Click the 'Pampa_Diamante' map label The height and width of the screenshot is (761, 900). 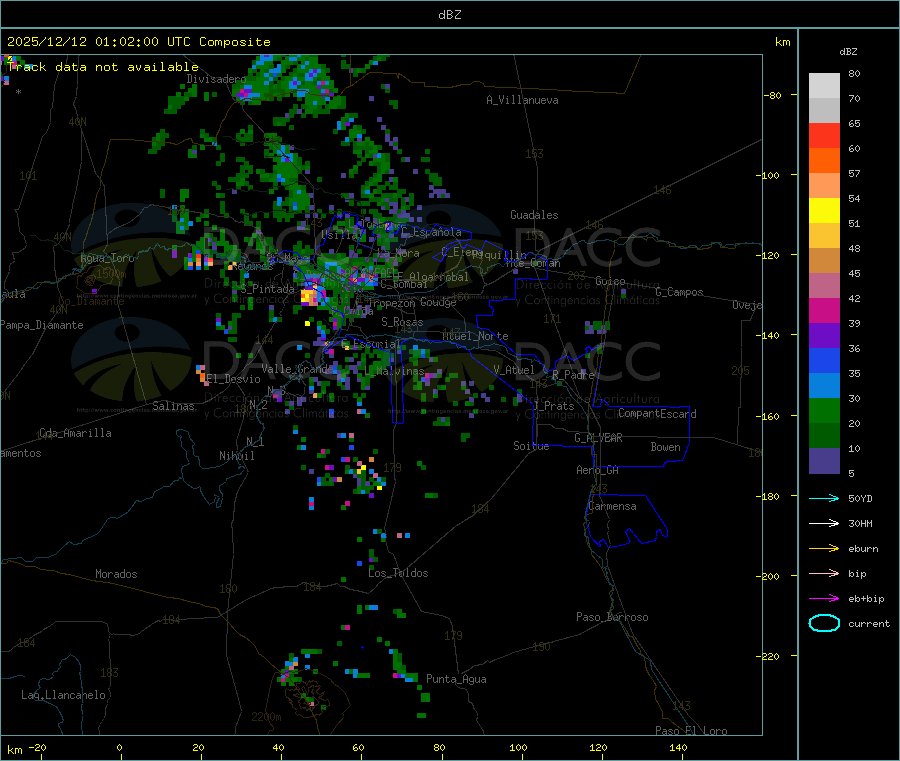[x=41, y=325]
